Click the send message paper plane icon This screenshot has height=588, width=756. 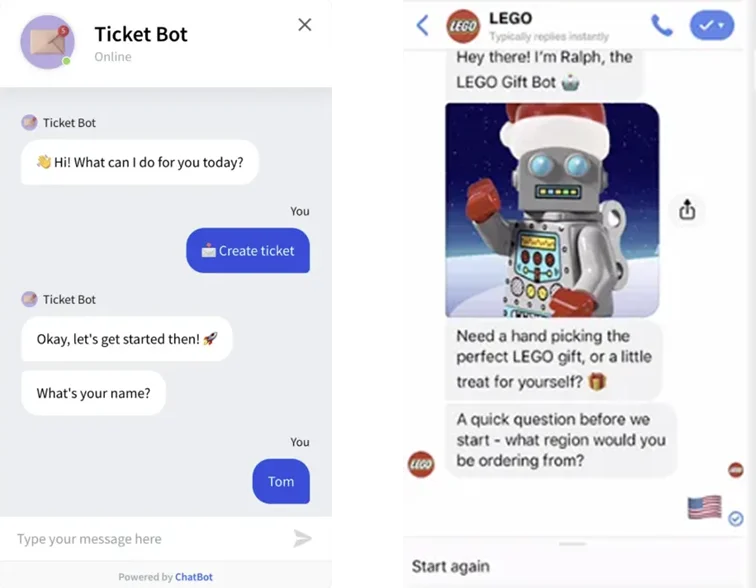302,538
